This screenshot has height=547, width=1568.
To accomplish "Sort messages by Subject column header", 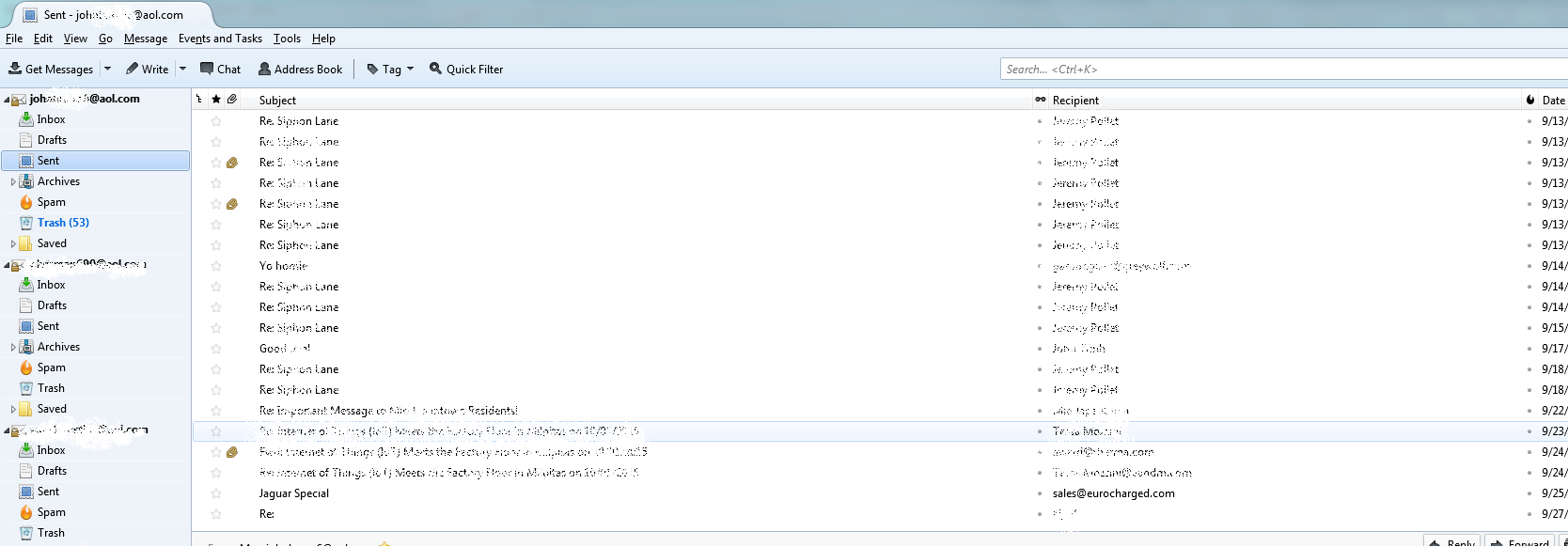I will point(277,100).
